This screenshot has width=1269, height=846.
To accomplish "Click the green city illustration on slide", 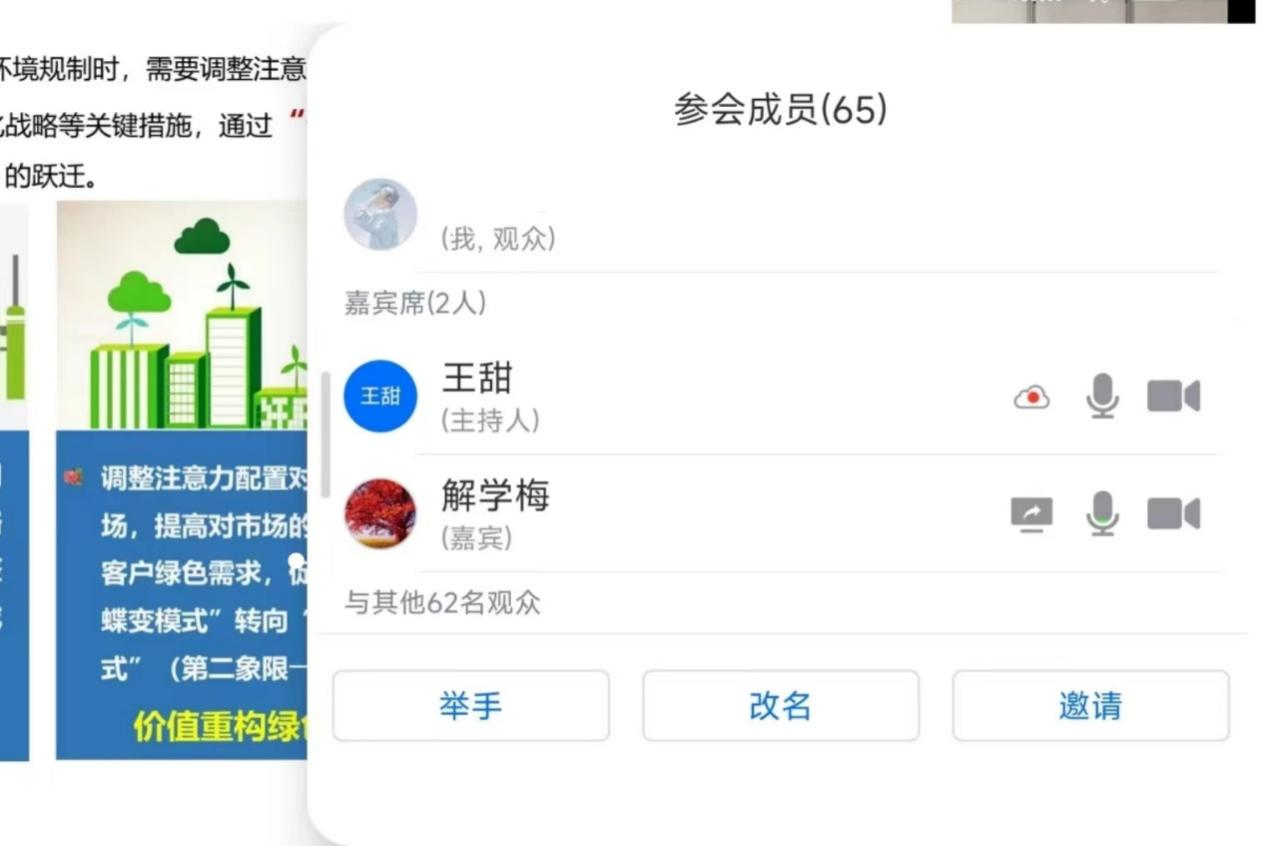I will click(x=181, y=315).
